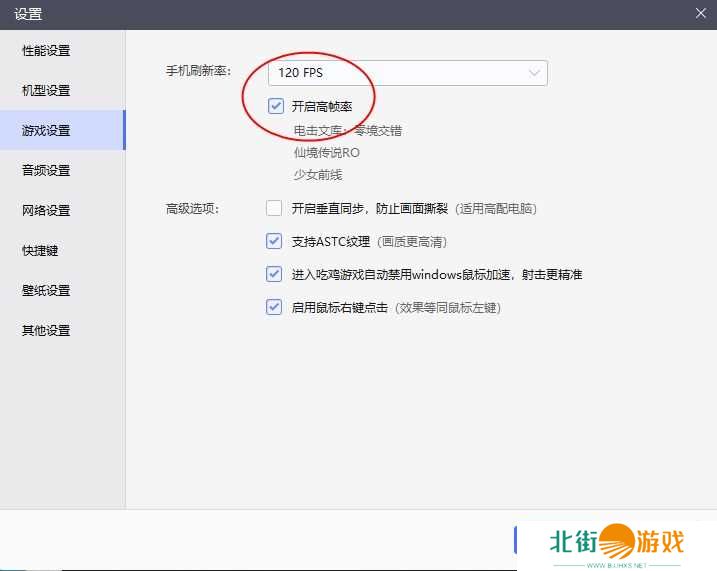Screen dimensions: 717x571
Task: Open 网络设置 in the sidebar
Action: click(x=46, y=211)
